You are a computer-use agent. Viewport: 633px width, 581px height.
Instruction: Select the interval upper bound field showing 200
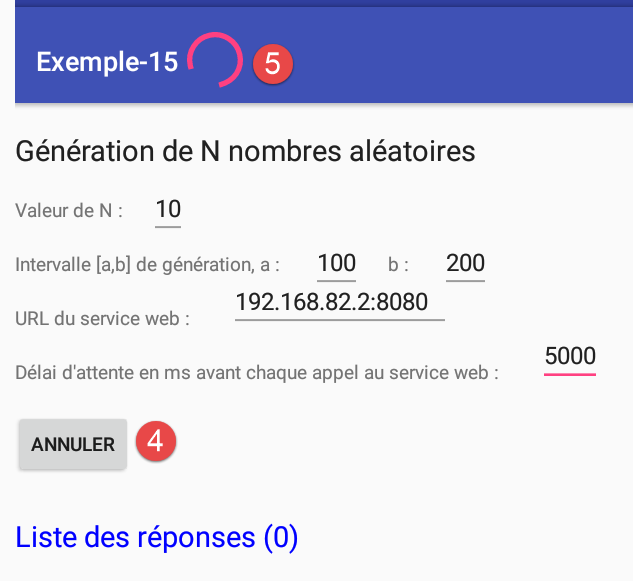tap(465, 263)
